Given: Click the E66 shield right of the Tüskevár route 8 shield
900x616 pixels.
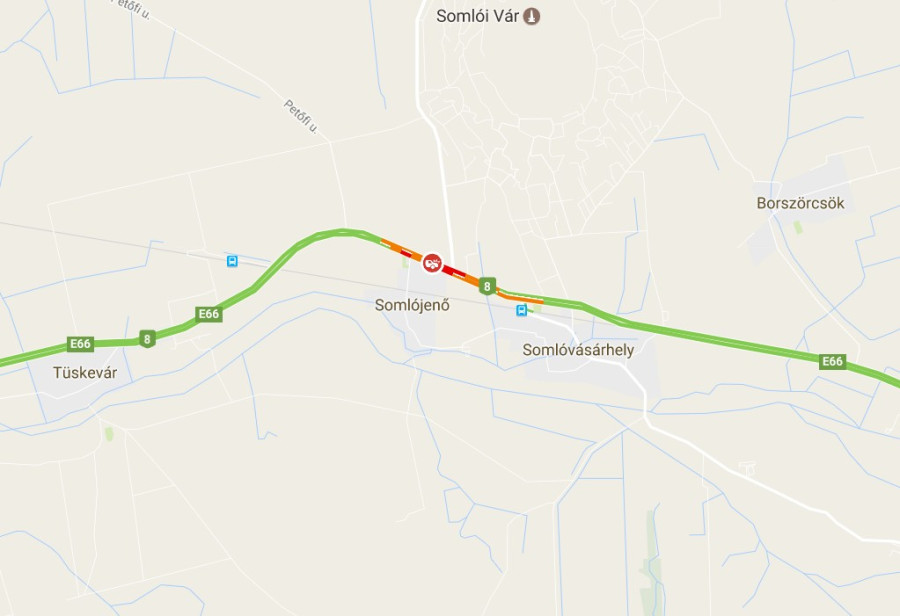Looking at the screenshot, I should (x=208, y=313).
